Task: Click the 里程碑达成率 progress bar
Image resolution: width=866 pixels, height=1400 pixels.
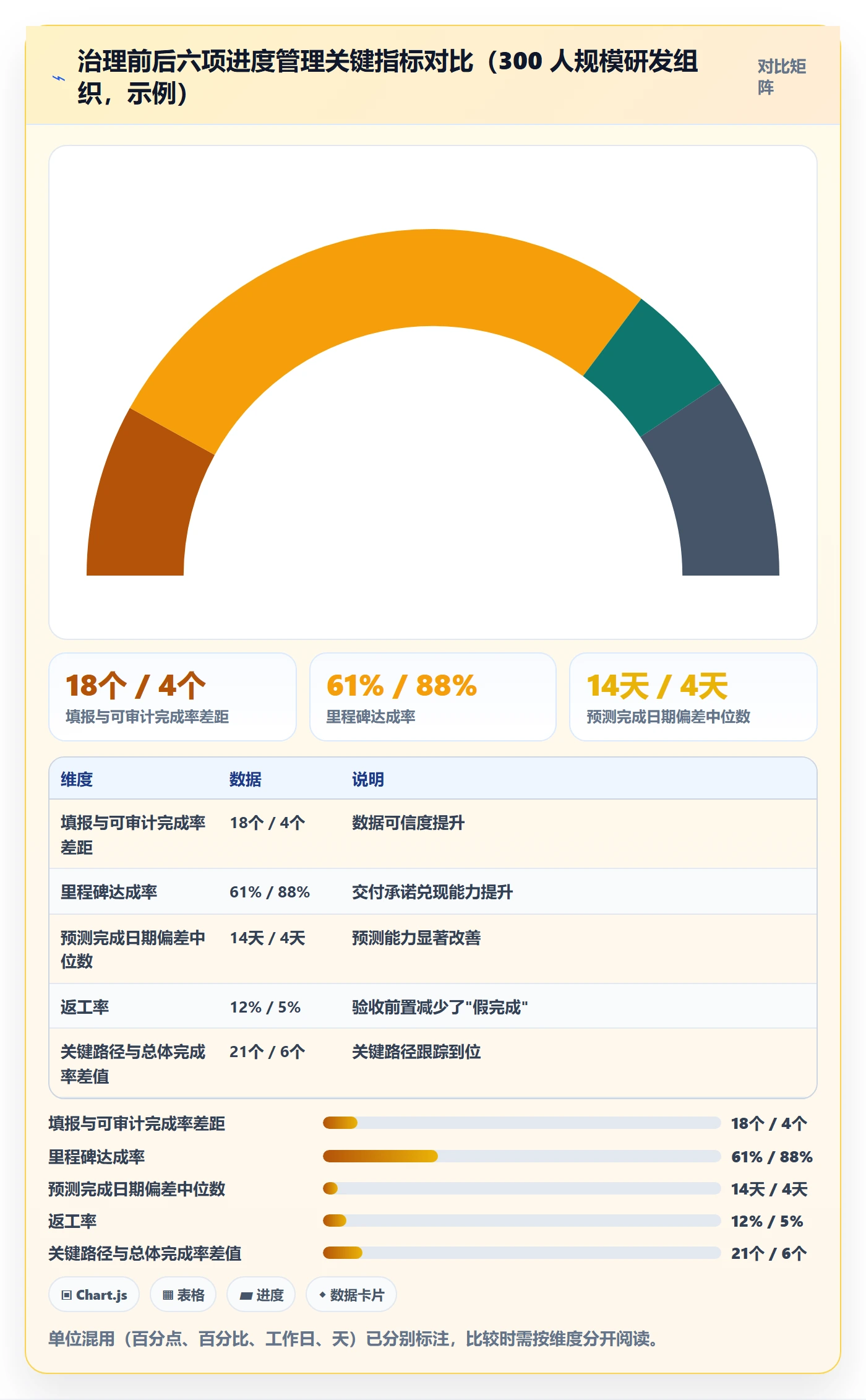Action: (x=521, y=1156)
